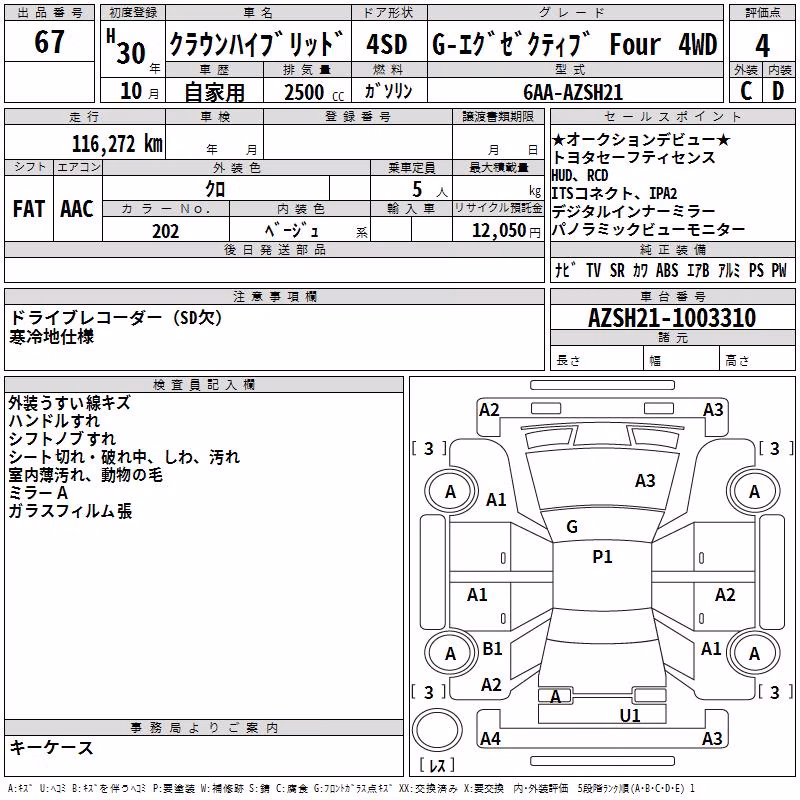Click the PW power window item

point(779,270)
